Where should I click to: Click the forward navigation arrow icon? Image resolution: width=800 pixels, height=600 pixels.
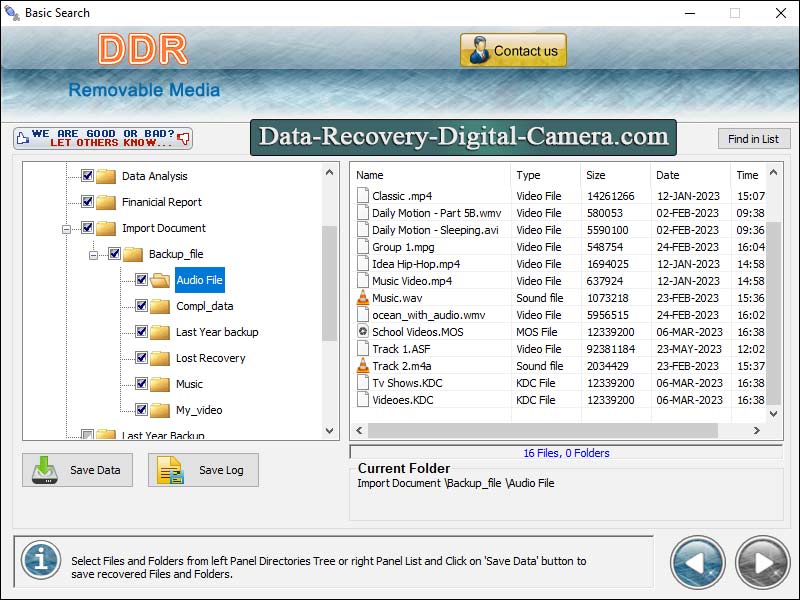(761, 561)
